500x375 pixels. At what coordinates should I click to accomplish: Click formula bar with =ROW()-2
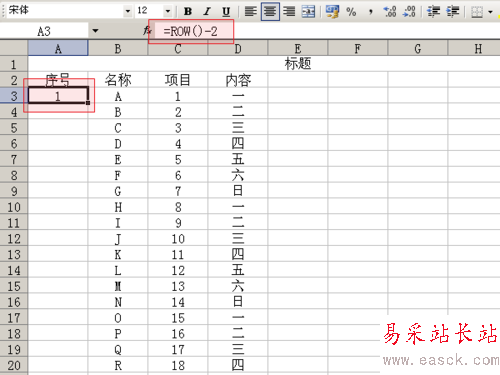328,31
